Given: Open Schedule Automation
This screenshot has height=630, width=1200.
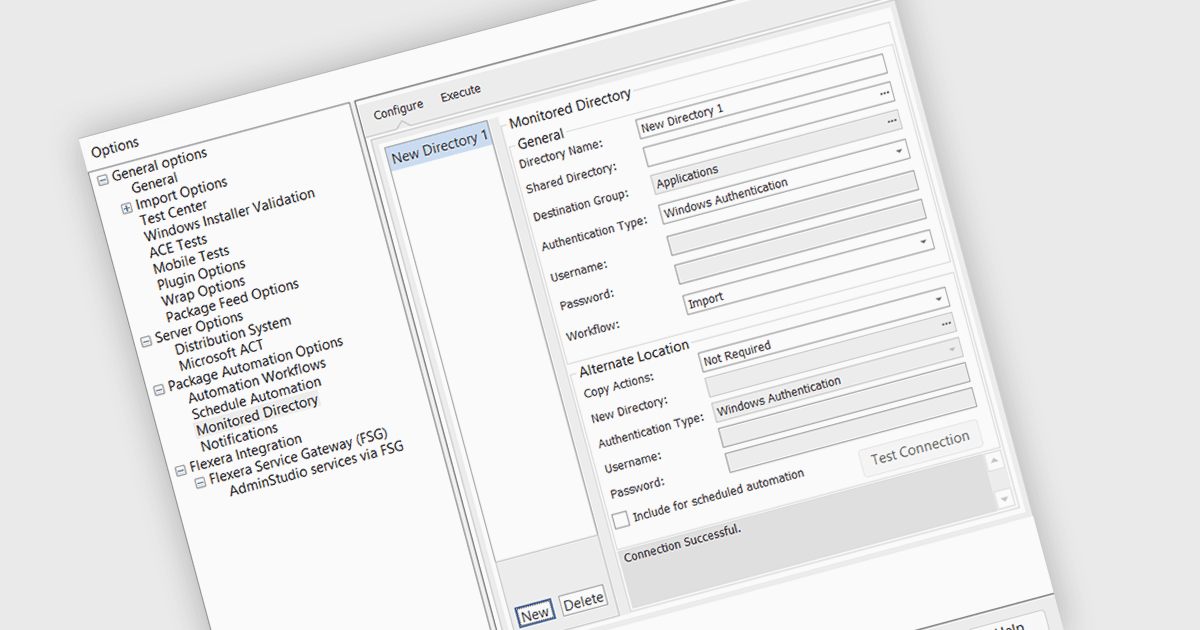Looking at the screenshot, I should [256, 397].
